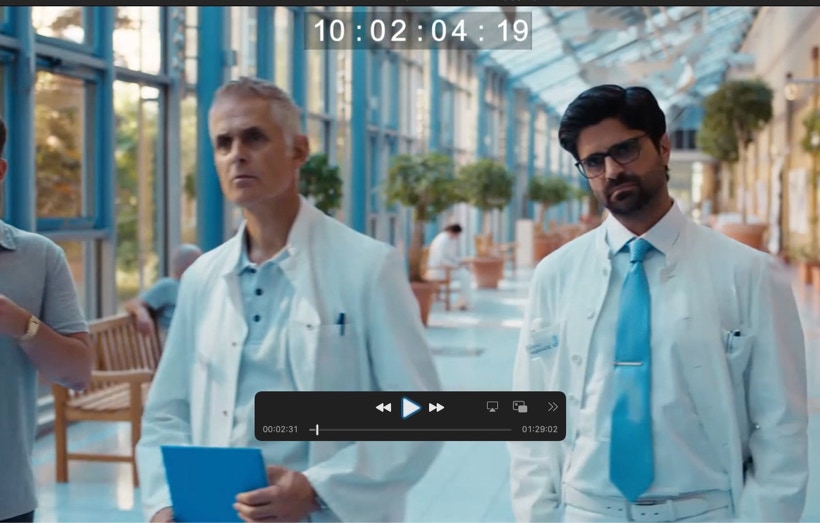Click the elapsed time 00:02:31
Image resolution: width=820 pixels, height=523 pixels.
point(280,429)
